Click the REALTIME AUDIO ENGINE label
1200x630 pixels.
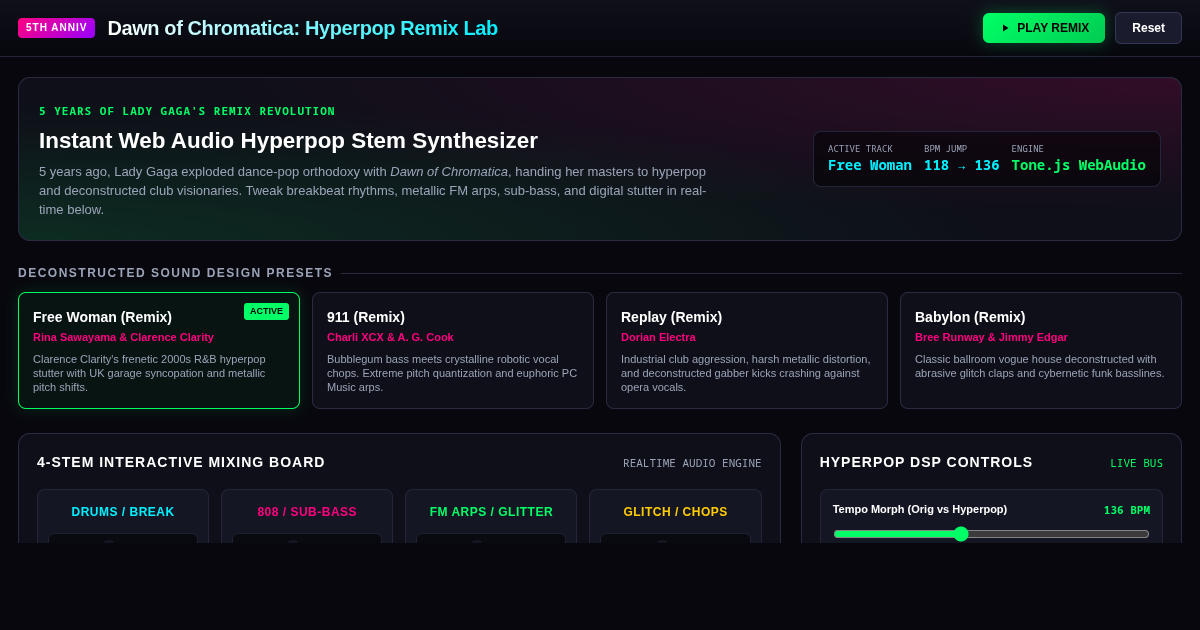coord(692,463)
